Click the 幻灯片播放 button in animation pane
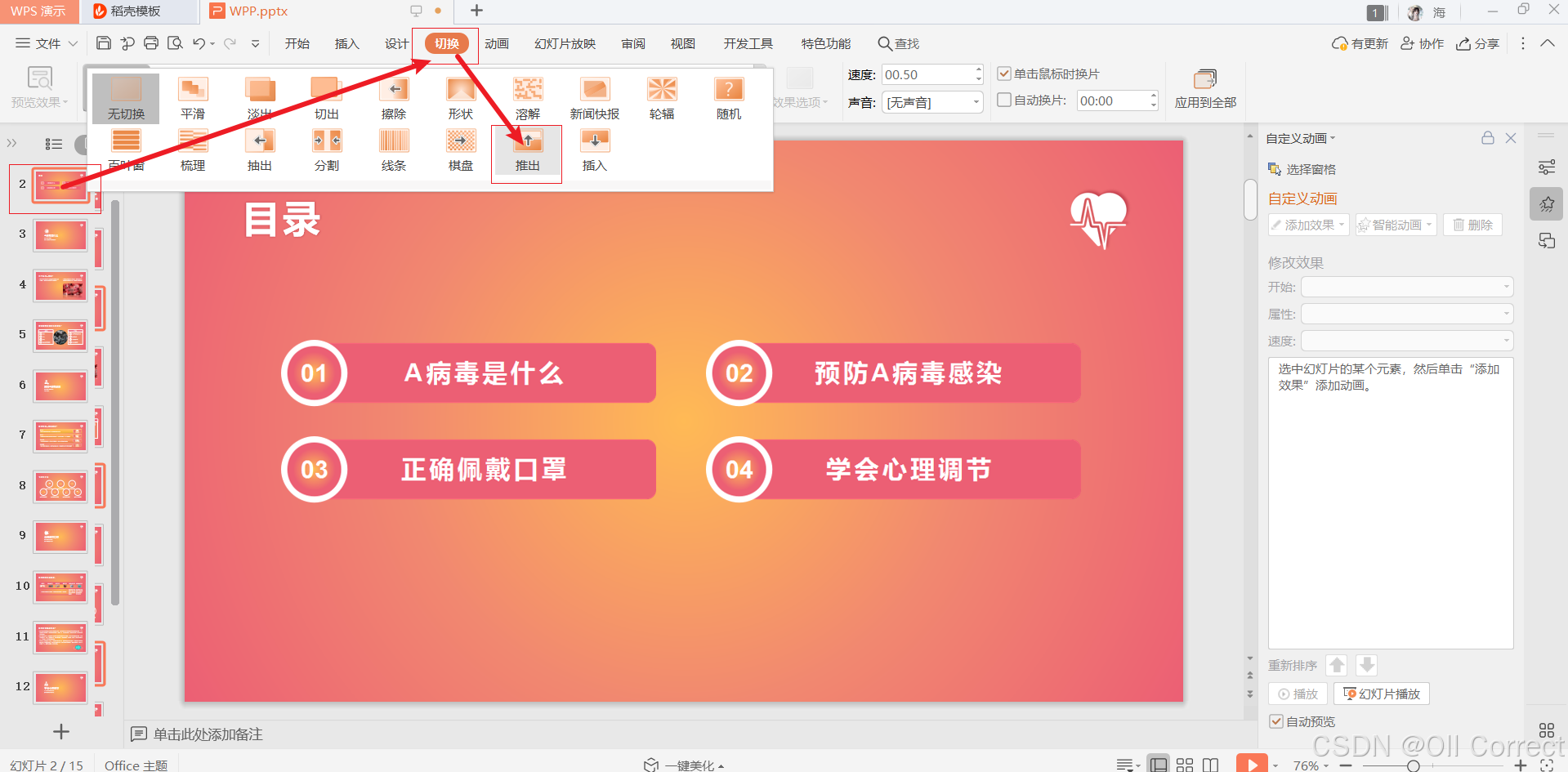Screen dimensions: 1568x772 point(1382,694)
